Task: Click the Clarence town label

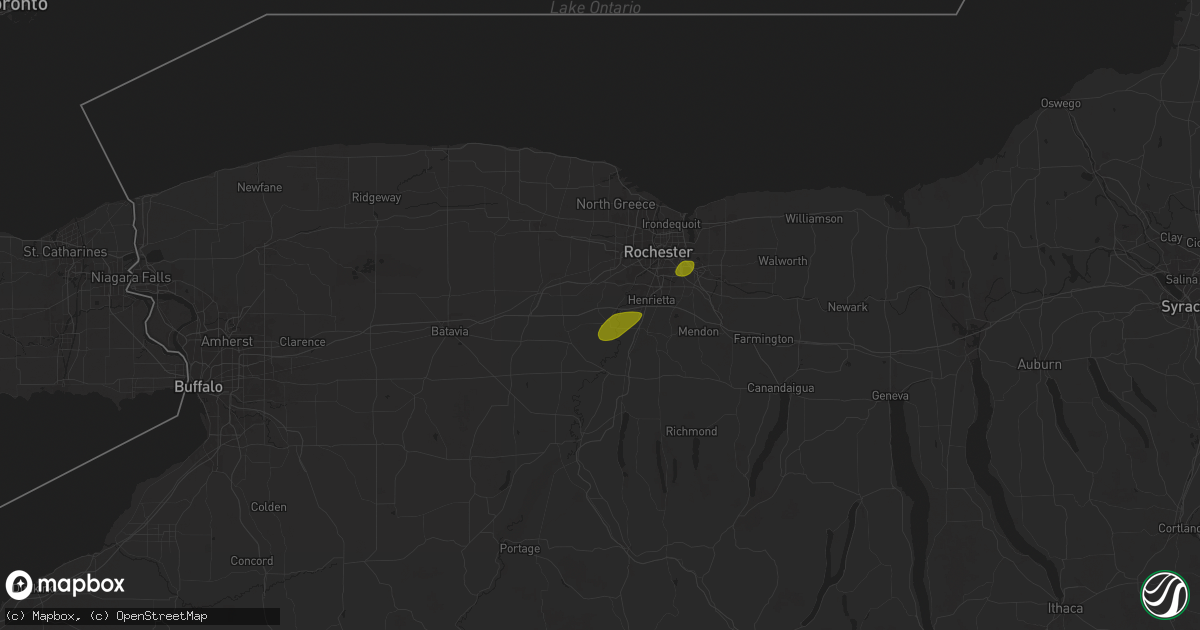Action: tap(302, 341)
